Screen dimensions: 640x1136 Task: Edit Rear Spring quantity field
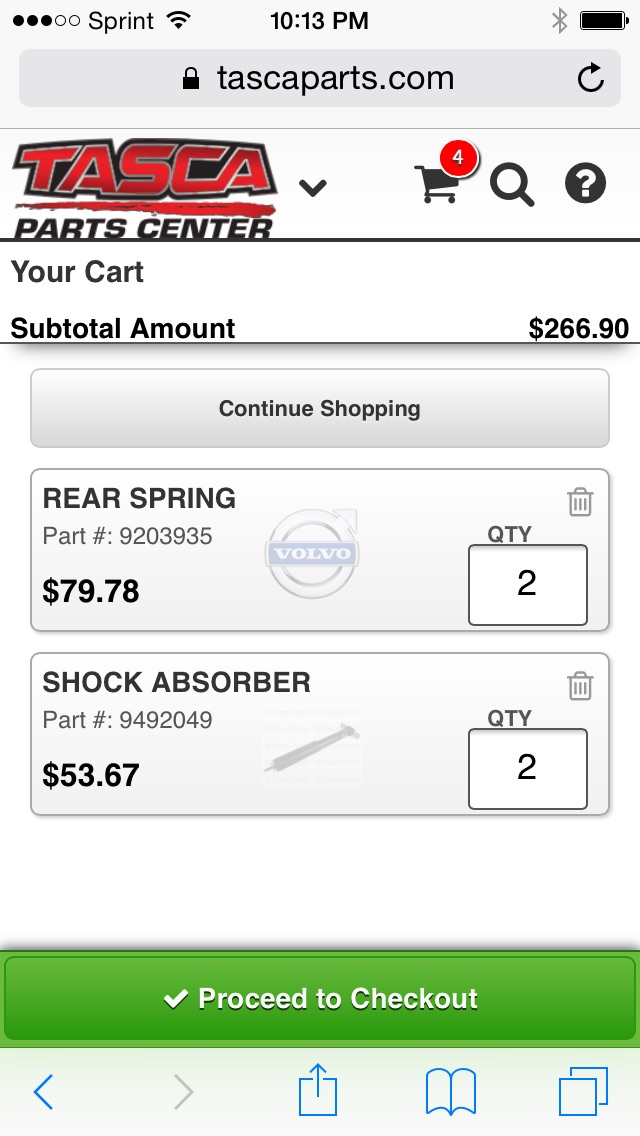527,584
